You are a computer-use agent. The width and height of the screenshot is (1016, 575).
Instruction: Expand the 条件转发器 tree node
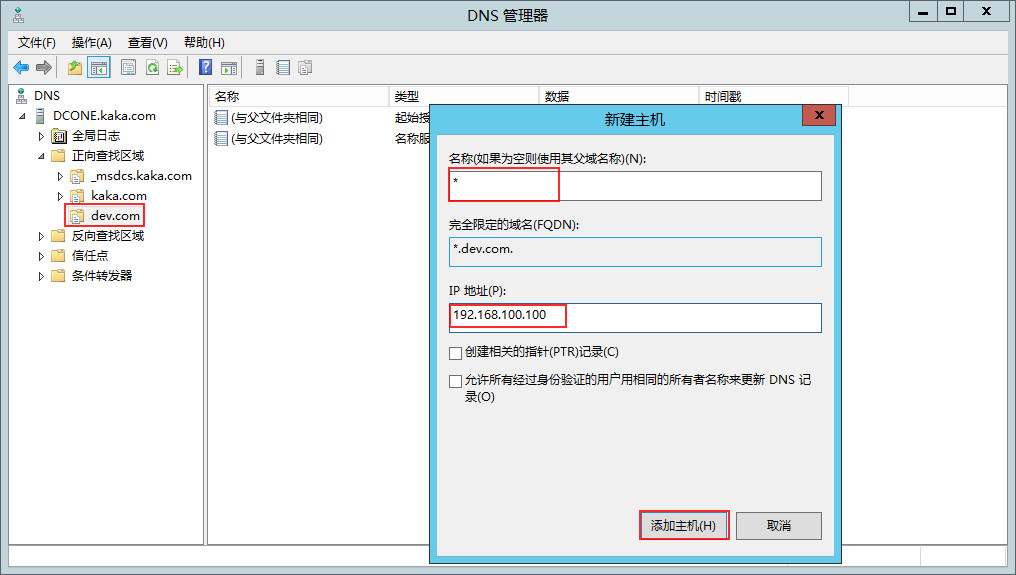41,276
